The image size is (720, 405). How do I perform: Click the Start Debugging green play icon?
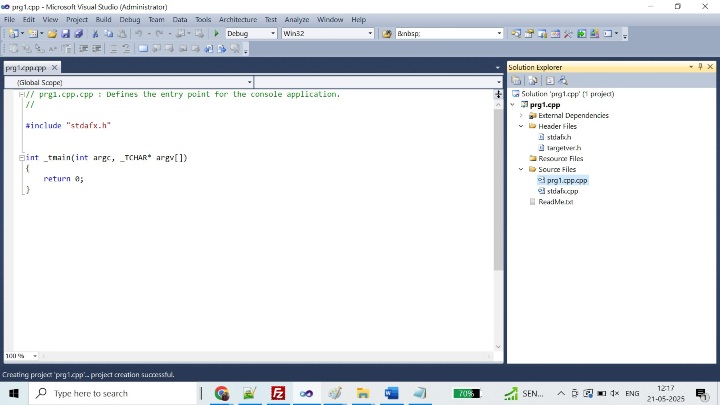pos(217,33)
